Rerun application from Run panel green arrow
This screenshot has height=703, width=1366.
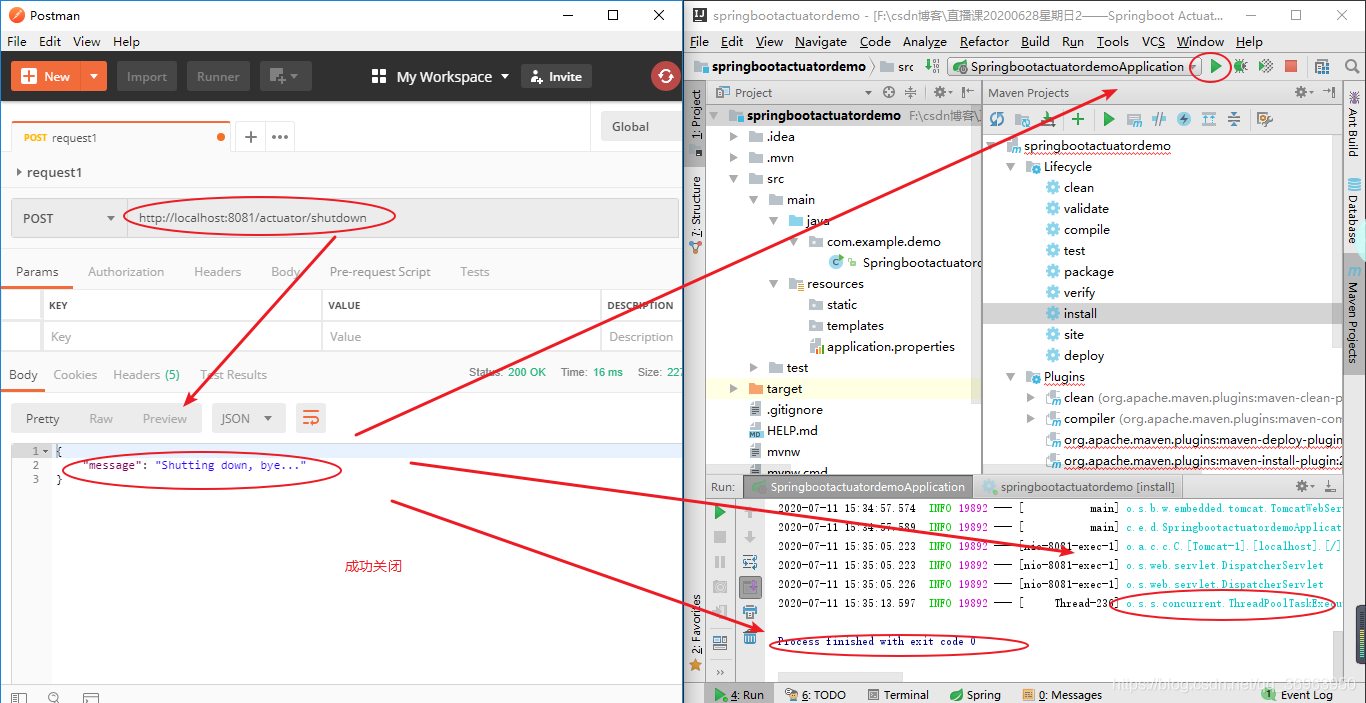[x=720, y=513]
